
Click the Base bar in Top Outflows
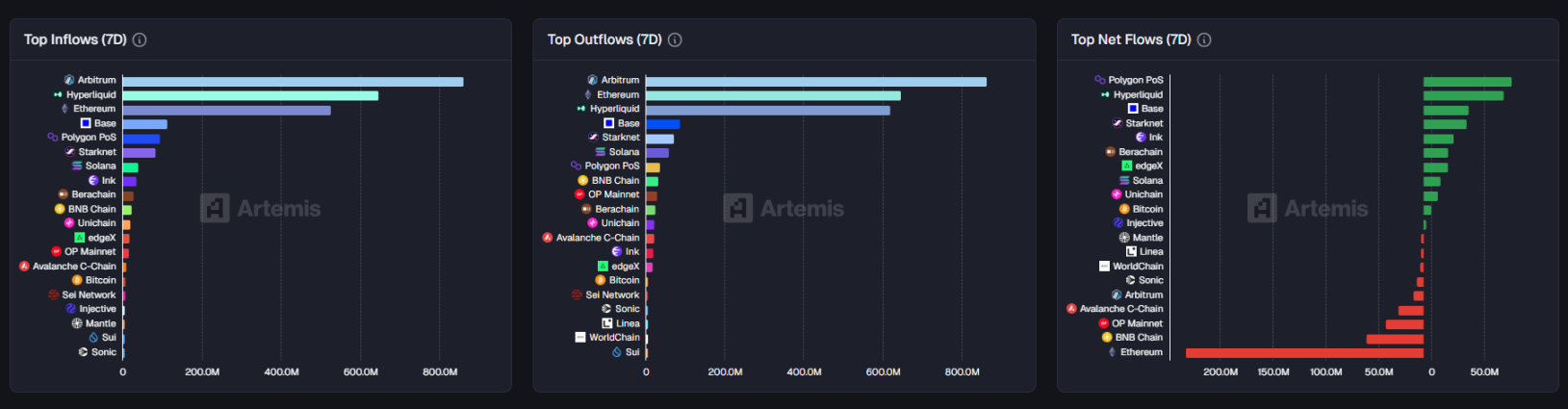pyautogui.click(x=662, y=124)
